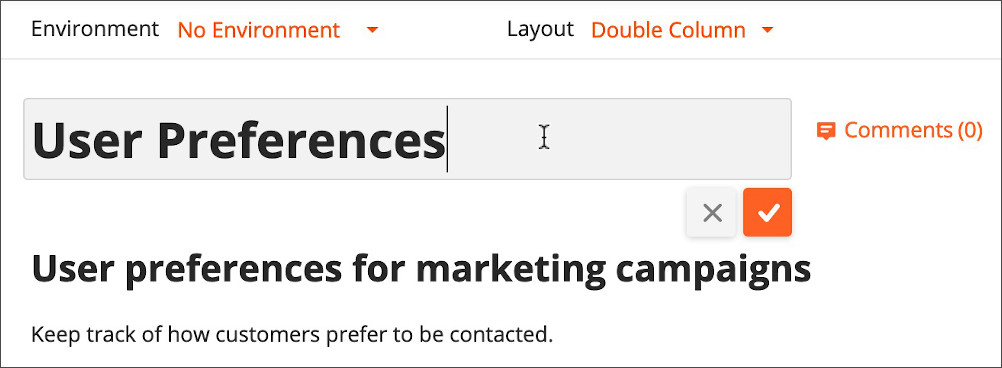Open the No Environment dropdown
The width and height of the screenshot is (1002, 368).
pos(278,30)
